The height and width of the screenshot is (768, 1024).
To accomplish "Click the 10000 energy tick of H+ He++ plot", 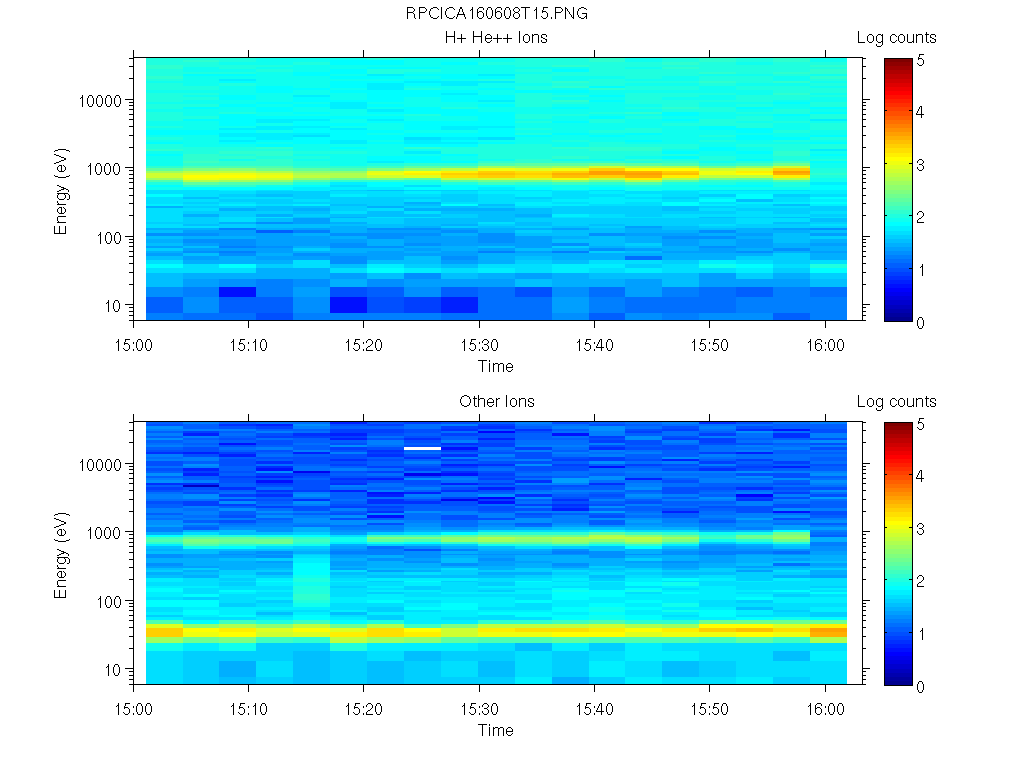I will [100, 101].
